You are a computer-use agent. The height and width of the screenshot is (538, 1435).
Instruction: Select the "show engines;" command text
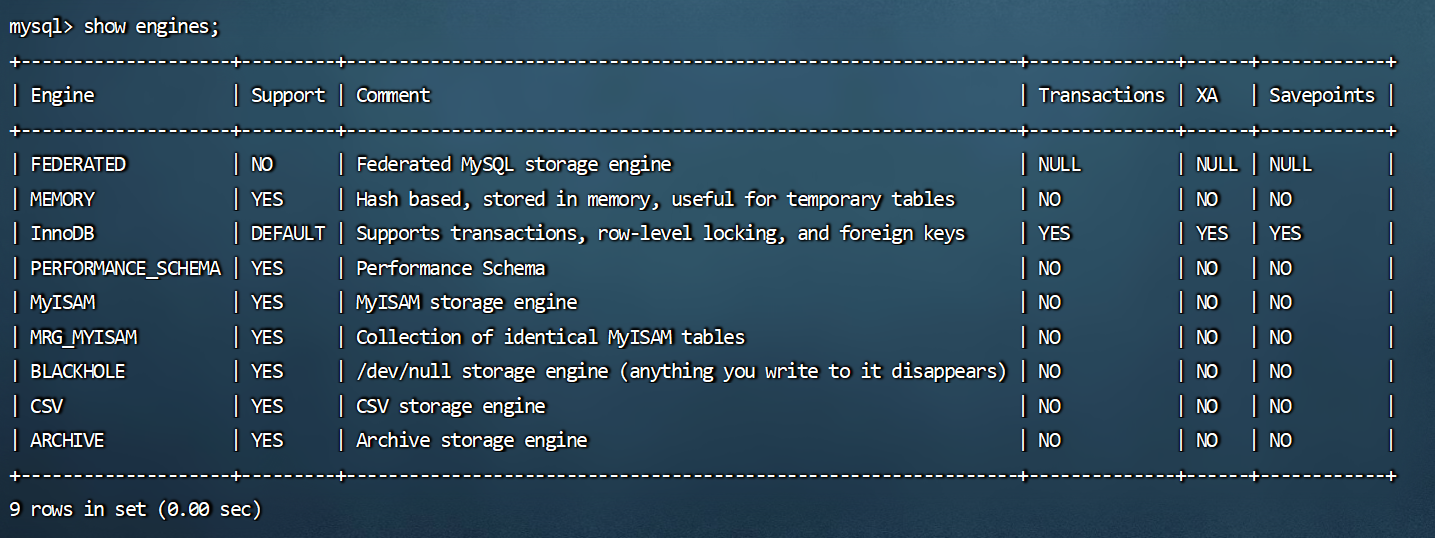pos(151,27)
